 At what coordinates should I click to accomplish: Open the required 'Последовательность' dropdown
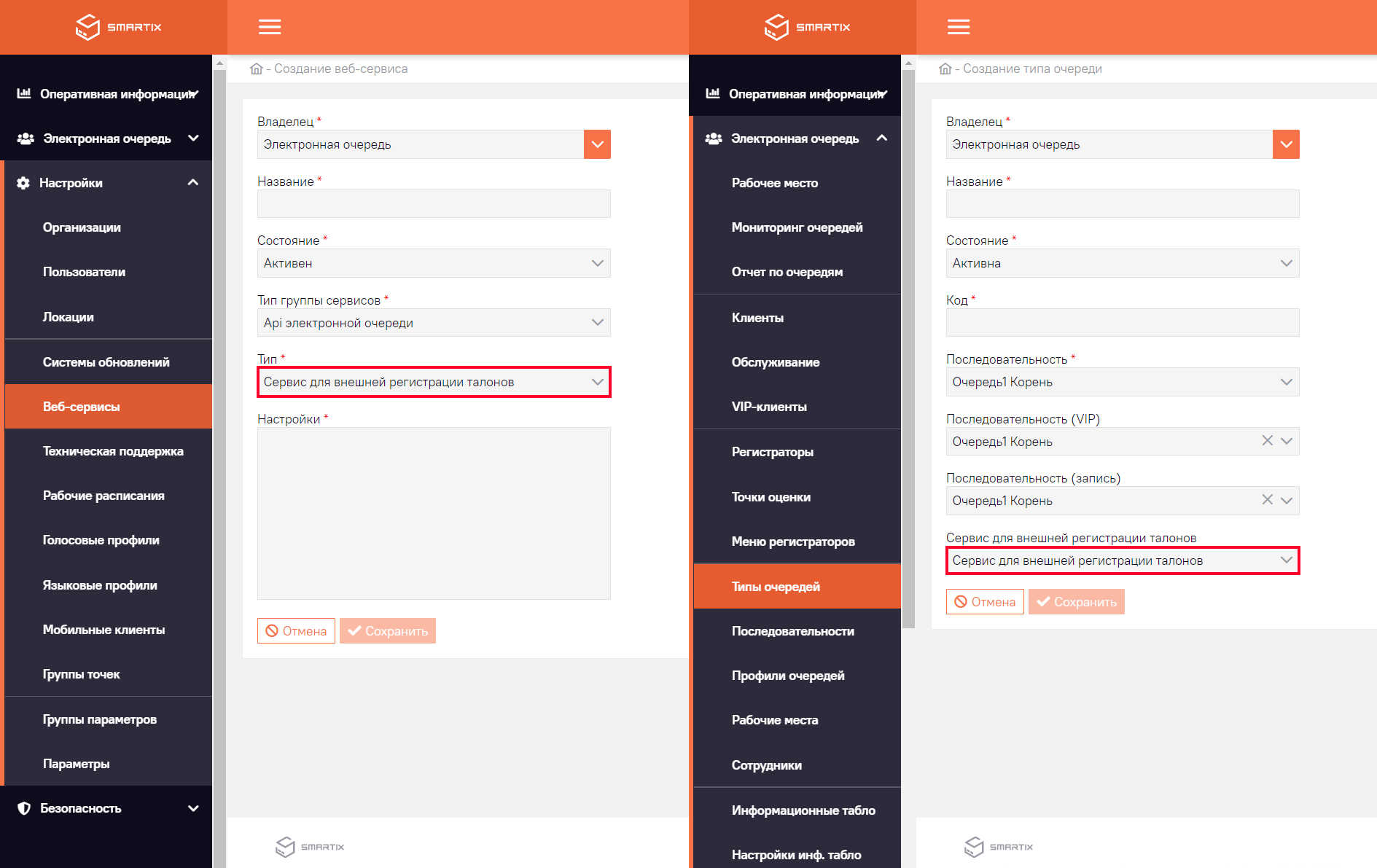pos(1123,382)
